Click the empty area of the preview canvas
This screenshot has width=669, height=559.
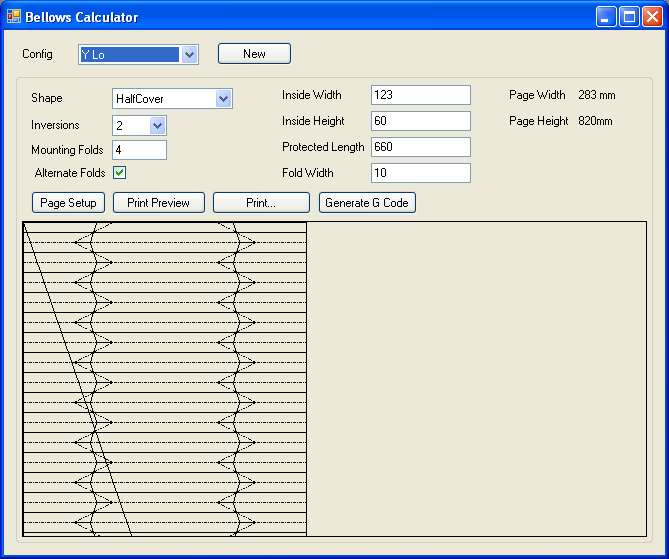click(475, 380)
